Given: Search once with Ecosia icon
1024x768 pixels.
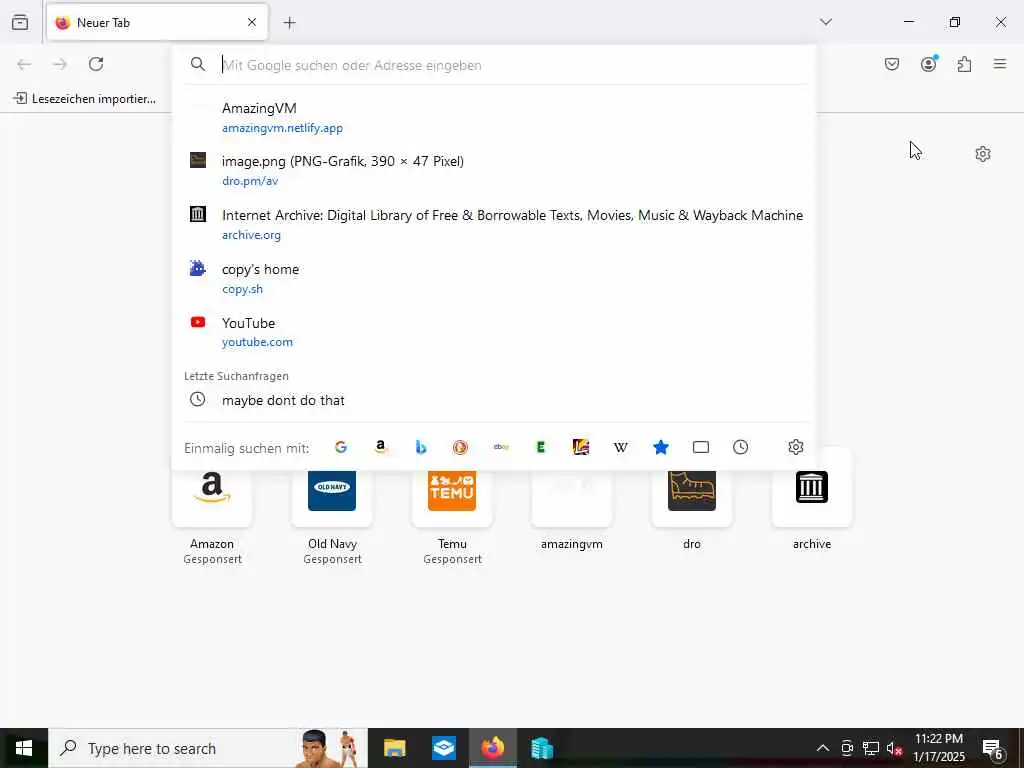Looking at the screenshot, I should point(541,447).
